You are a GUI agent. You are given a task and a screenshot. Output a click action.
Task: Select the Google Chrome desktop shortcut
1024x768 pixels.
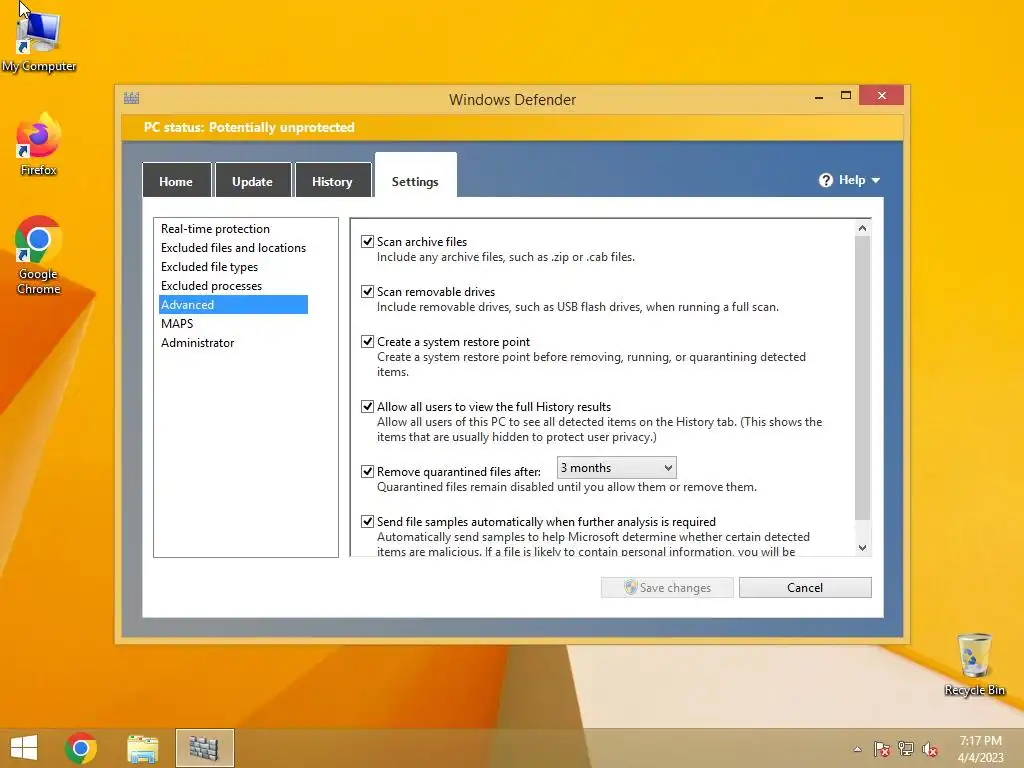pos(39,255)
